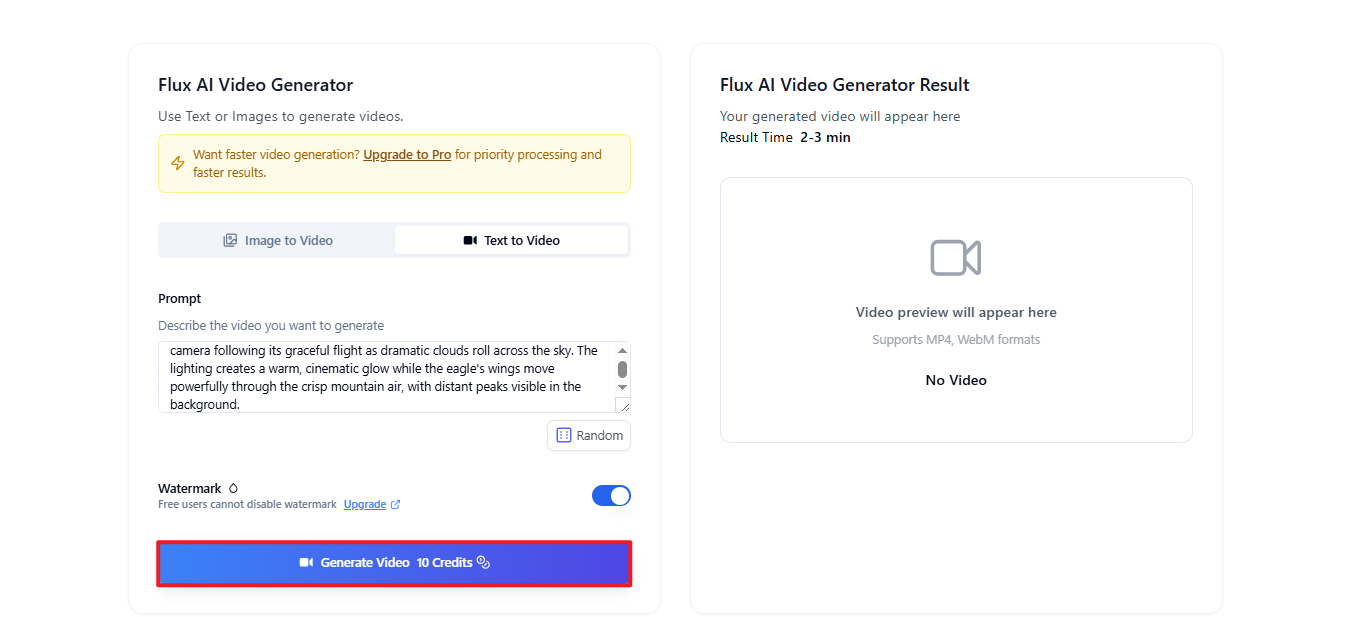This screenshot has height=617, width=1346.
Task: Click the dice icon on the Random button
Action: tap(565, 435)
